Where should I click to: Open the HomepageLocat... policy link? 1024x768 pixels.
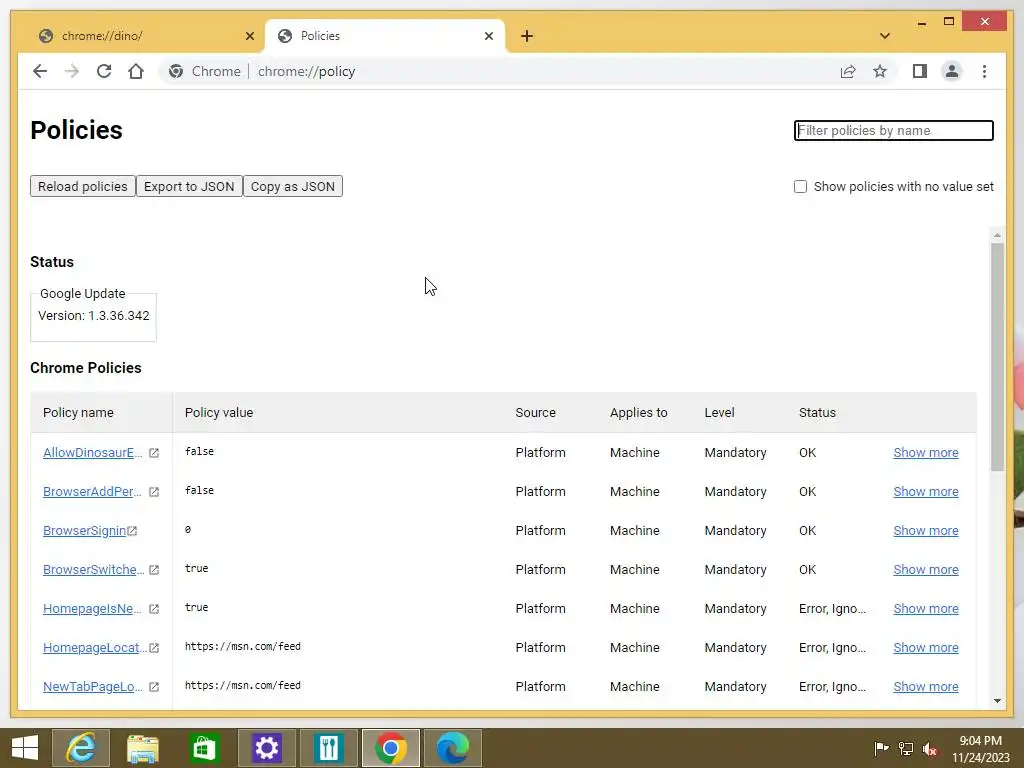pos(95,648)
